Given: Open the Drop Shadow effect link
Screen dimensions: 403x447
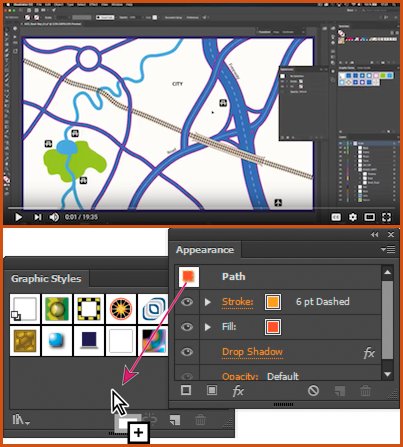Looking at the screenshot, I should [x=253, y=352].
